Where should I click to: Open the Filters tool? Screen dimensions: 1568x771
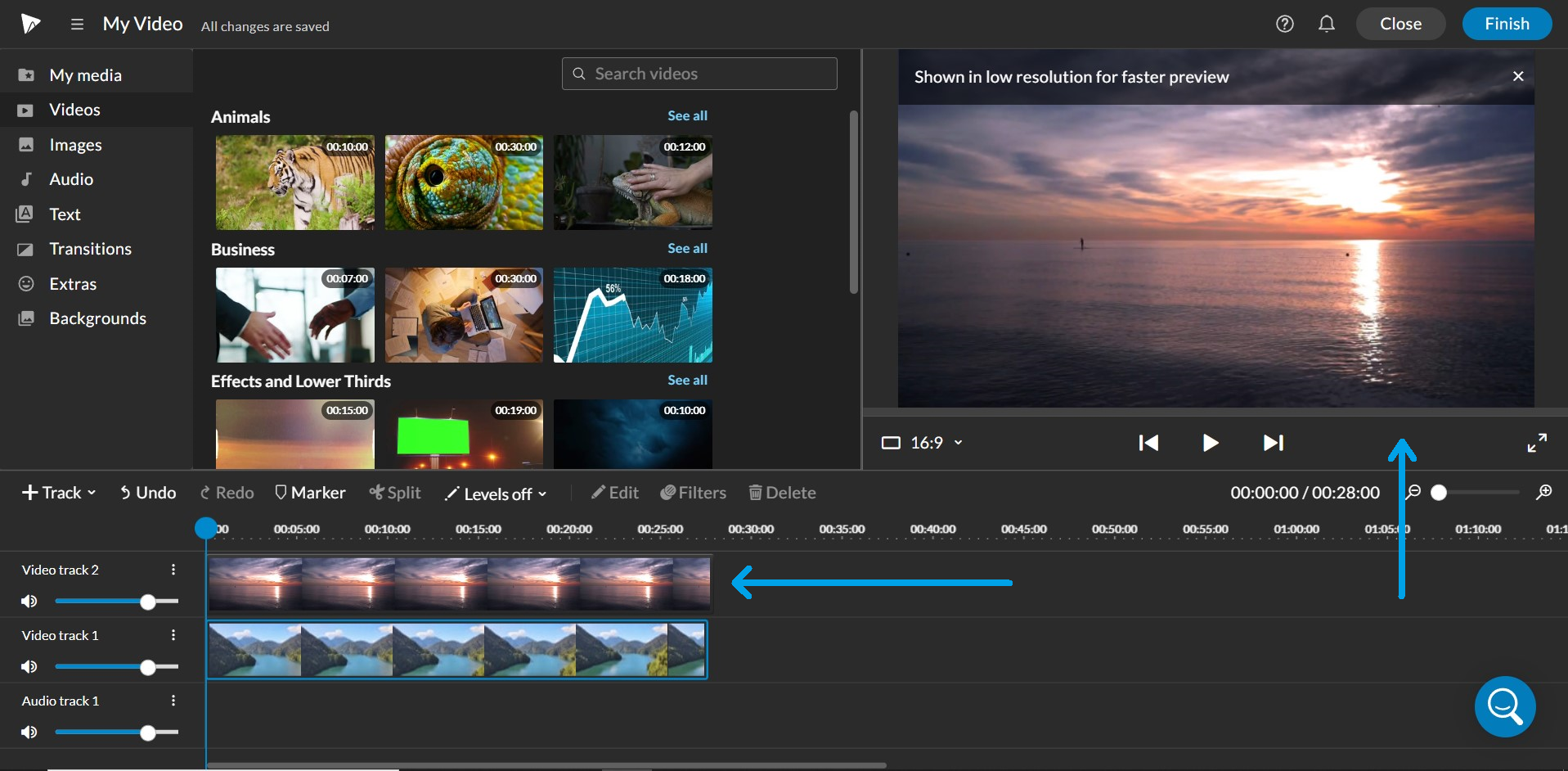693,492
